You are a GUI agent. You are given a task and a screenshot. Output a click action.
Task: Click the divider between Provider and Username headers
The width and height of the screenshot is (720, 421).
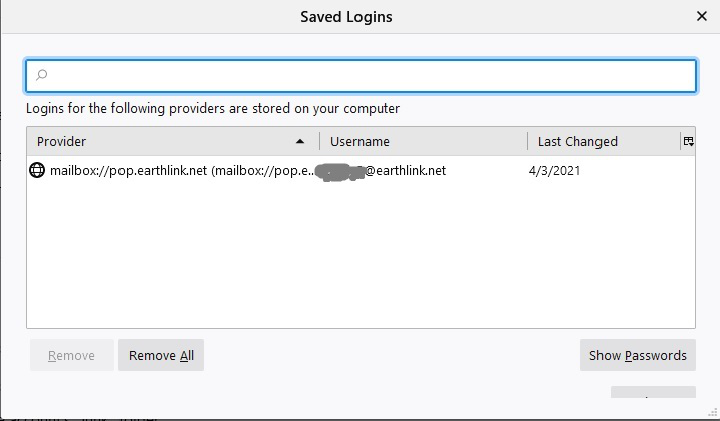pos(320,142)
